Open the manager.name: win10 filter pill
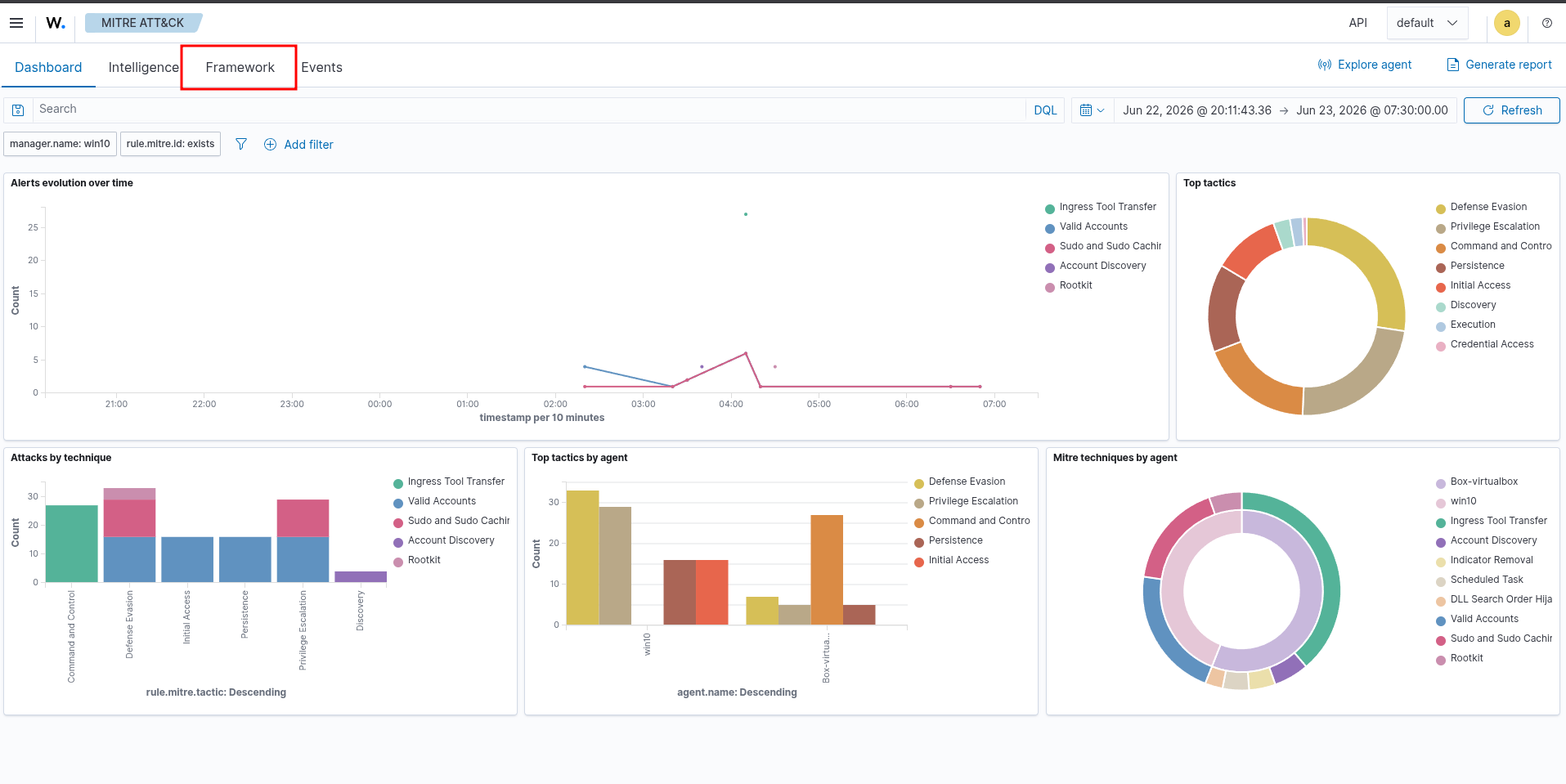The image size is (1566, 784). tap(61, 144)
